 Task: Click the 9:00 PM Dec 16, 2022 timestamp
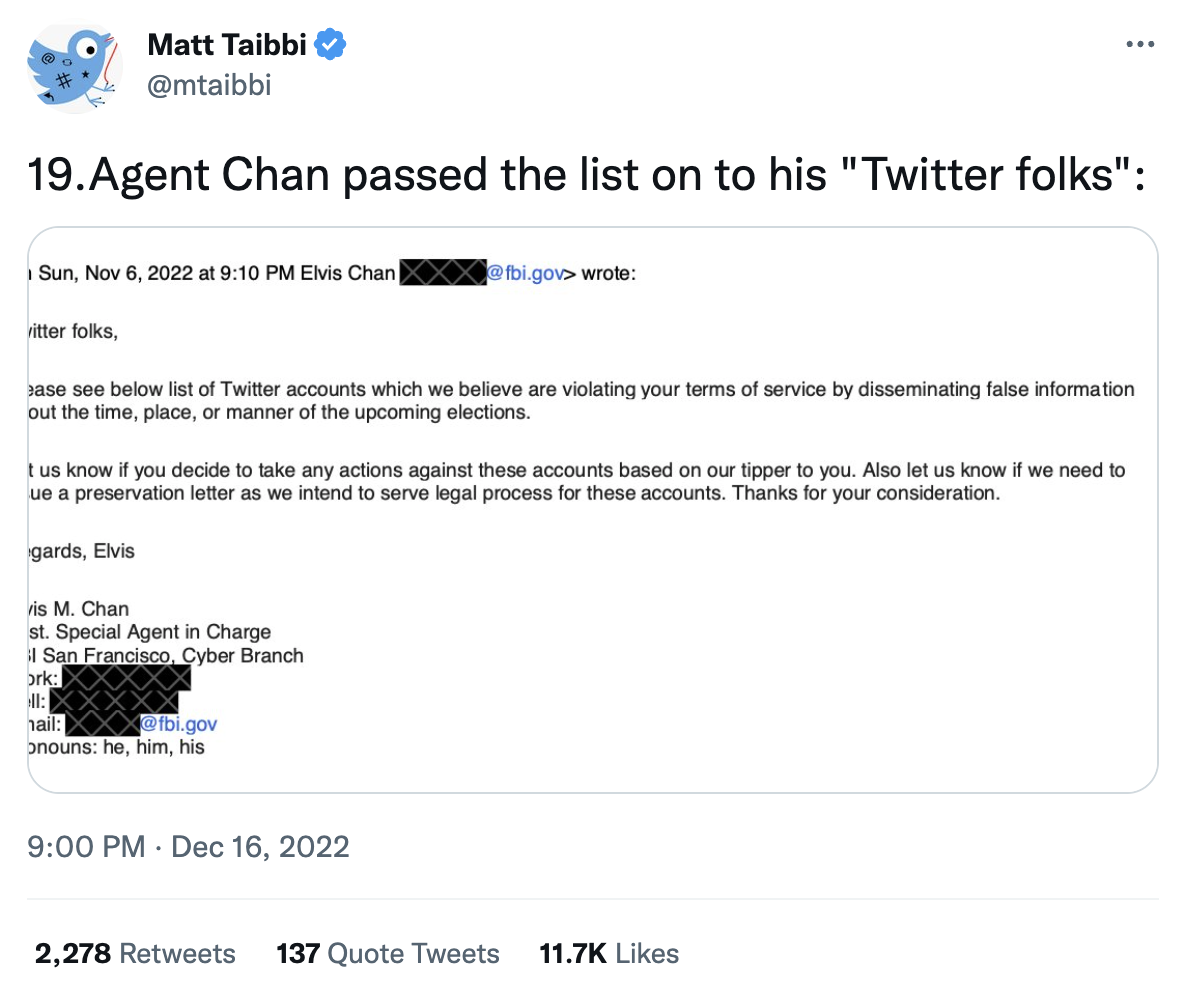pos(189,847)
